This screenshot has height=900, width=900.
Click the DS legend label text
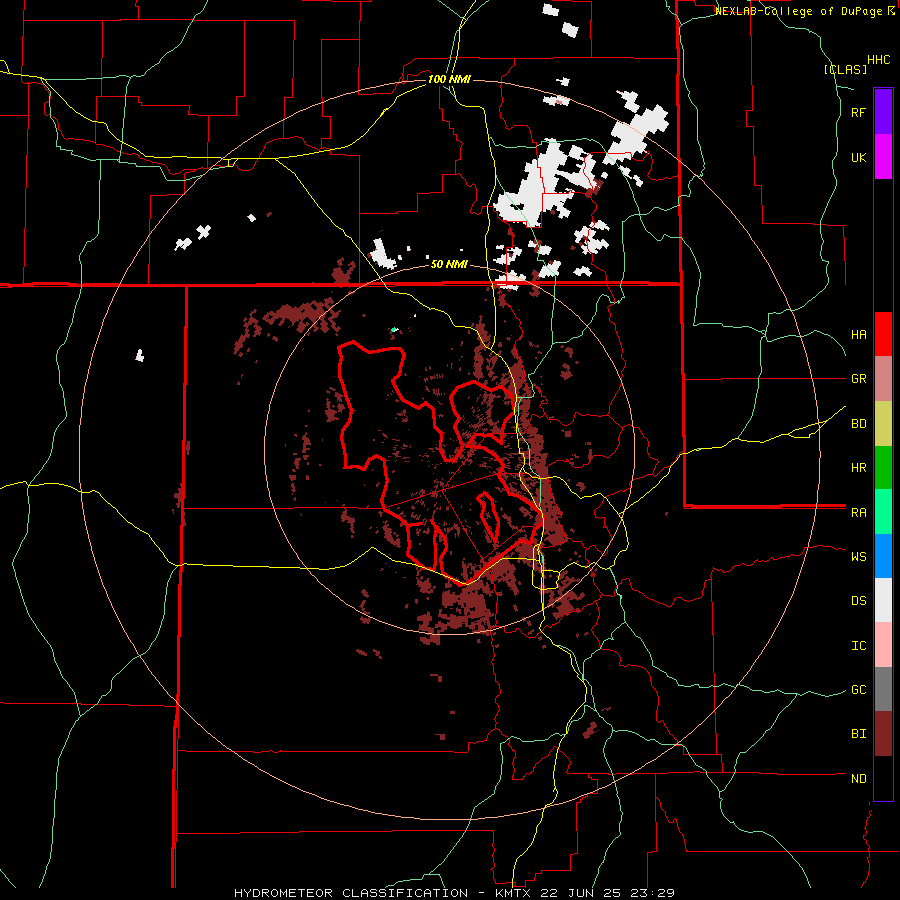click(859, 601)
